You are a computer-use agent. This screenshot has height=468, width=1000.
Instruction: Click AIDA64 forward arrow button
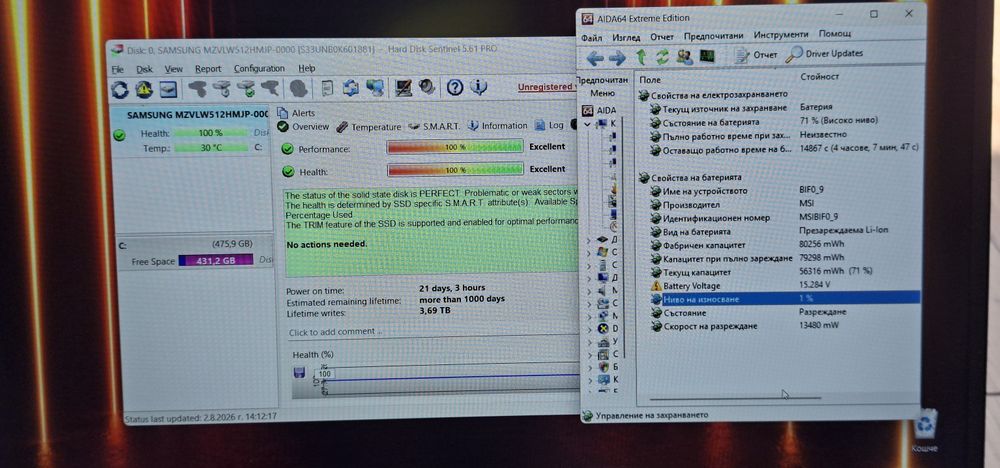[x=617, y=59]
